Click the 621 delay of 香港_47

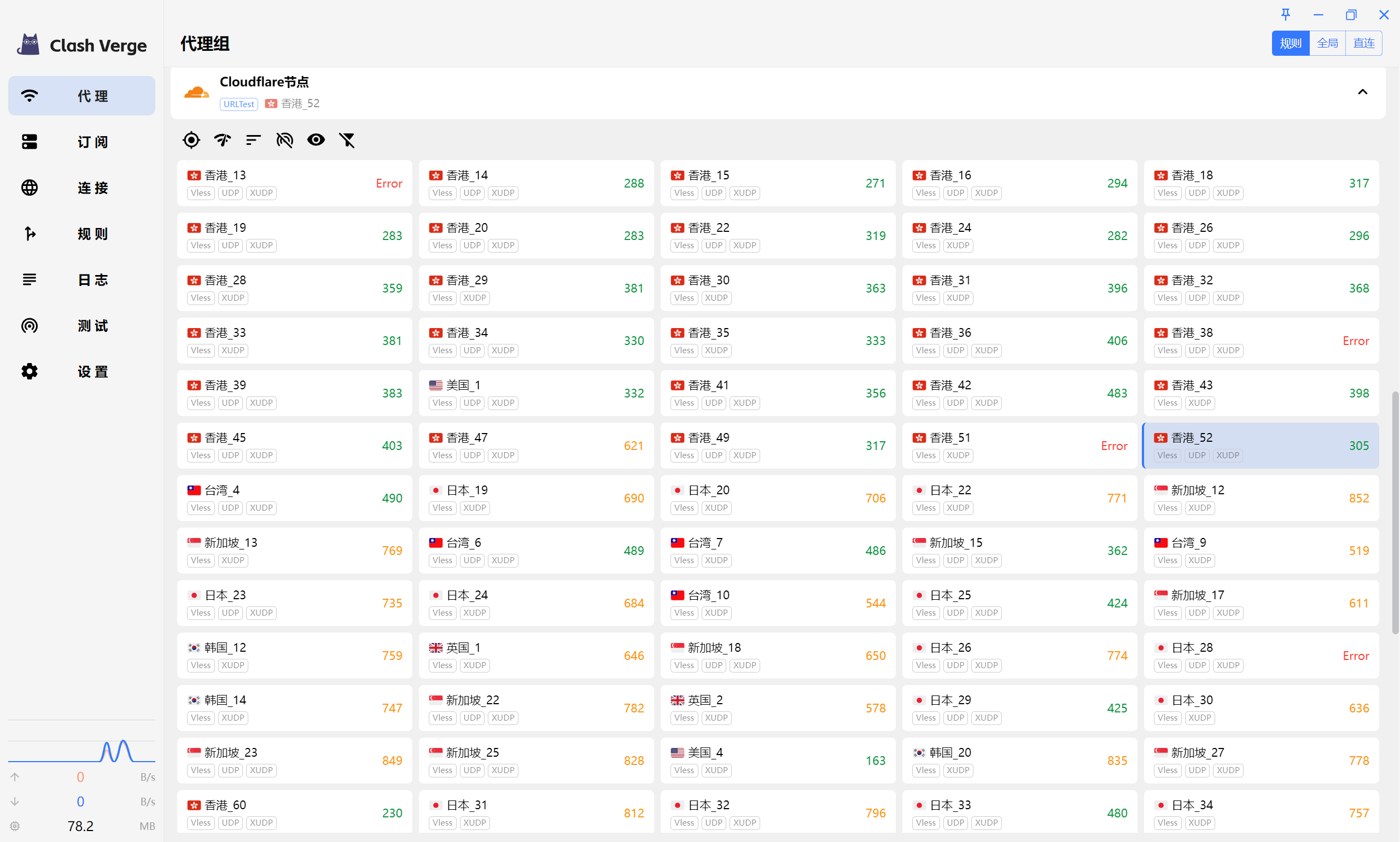[634, 446]
